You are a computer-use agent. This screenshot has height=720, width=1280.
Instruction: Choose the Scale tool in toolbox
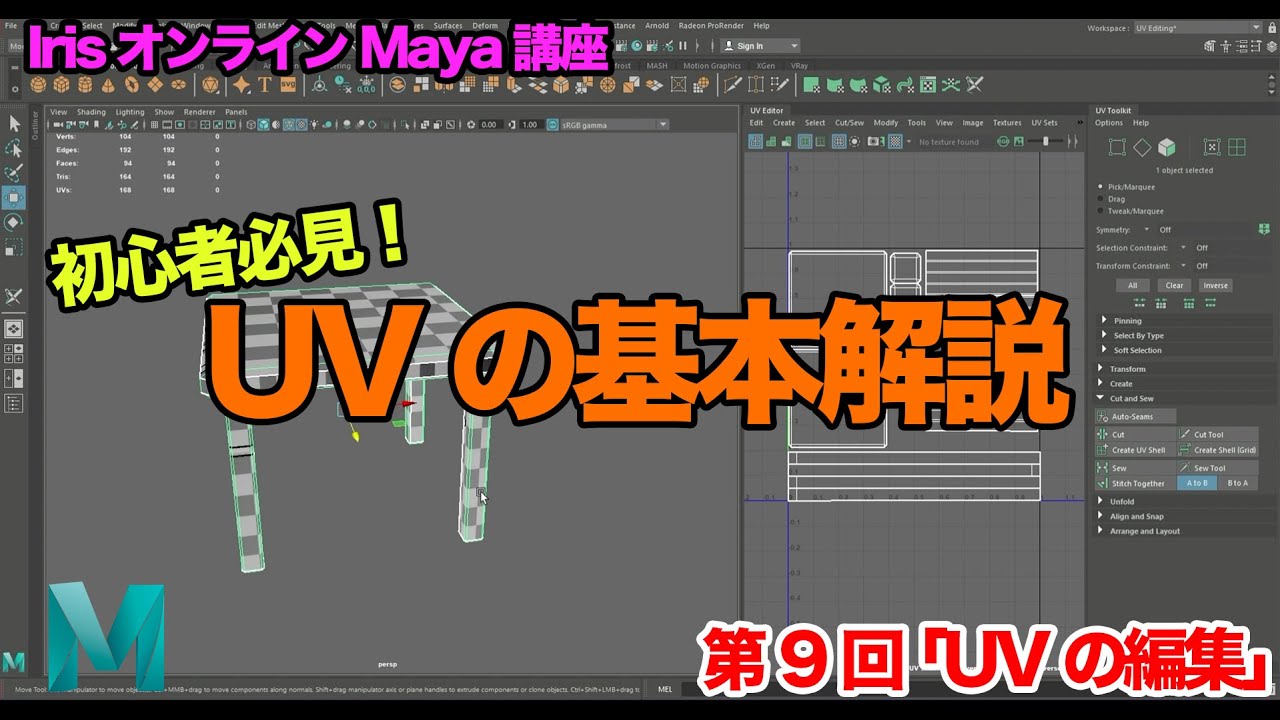click(x=14, y=246)
